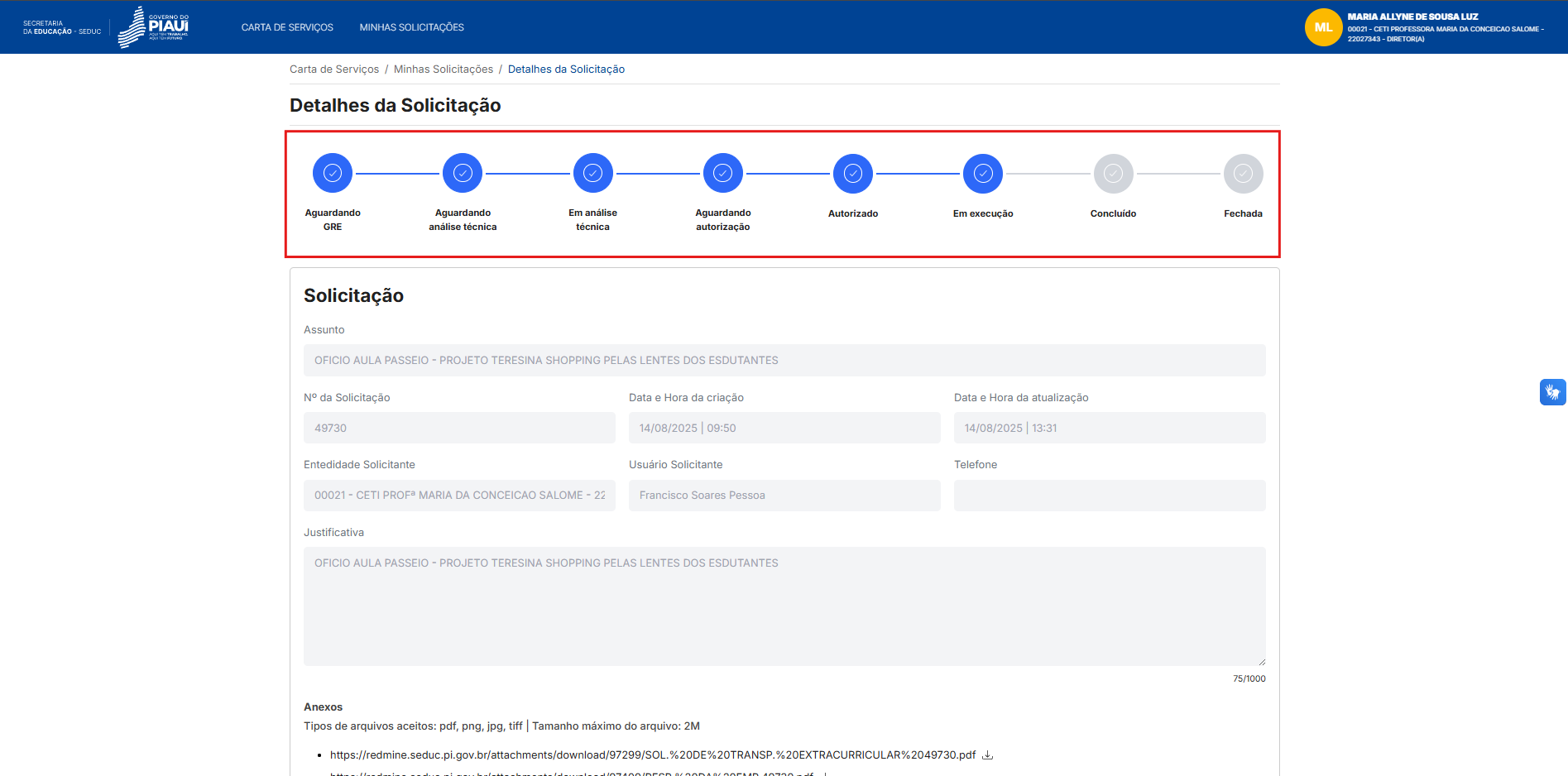This screenshot has height=776, width=1568.
Task: Click the Autorizado step circle
Action: tap(853, 173)
